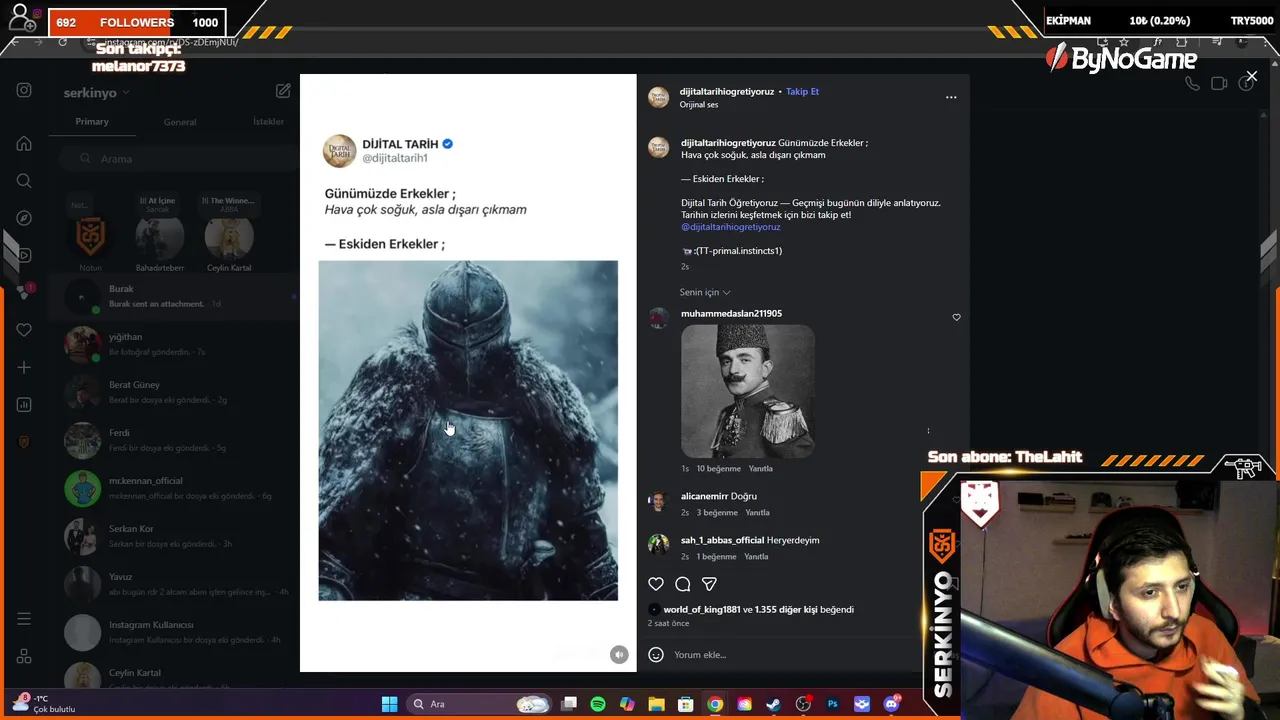1280x720 pixels.
Task: Start voice call from chat header
Action: tap(1192, 84)
